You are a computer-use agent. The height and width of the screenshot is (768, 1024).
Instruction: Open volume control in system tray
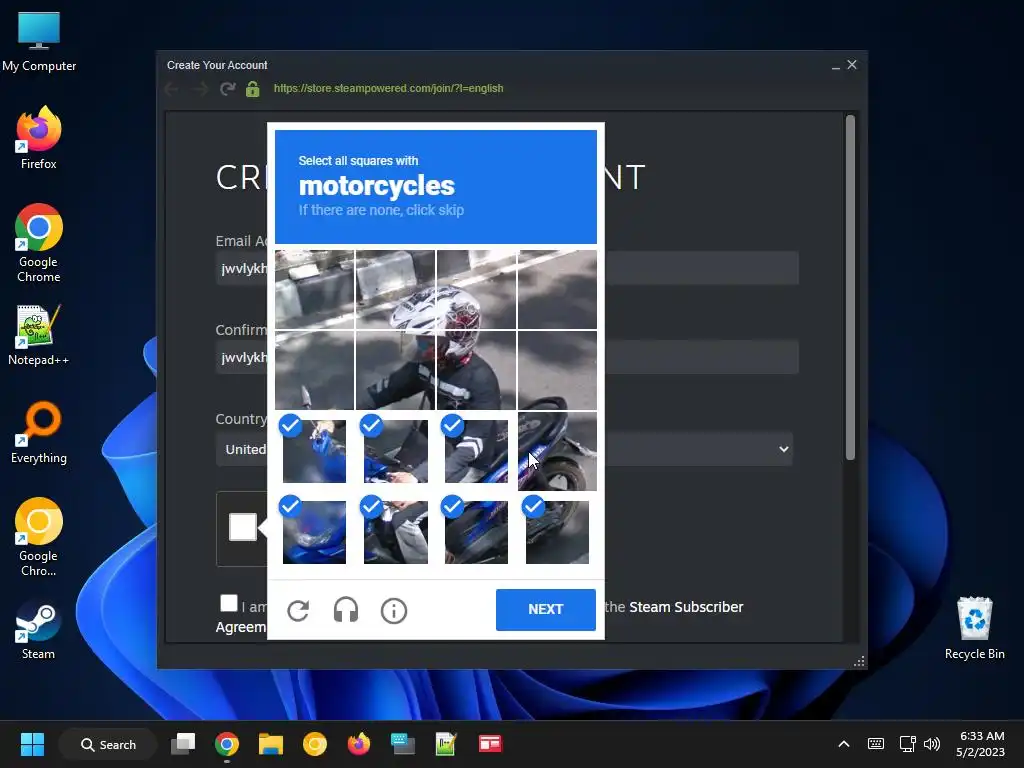(x=932, y=744)
